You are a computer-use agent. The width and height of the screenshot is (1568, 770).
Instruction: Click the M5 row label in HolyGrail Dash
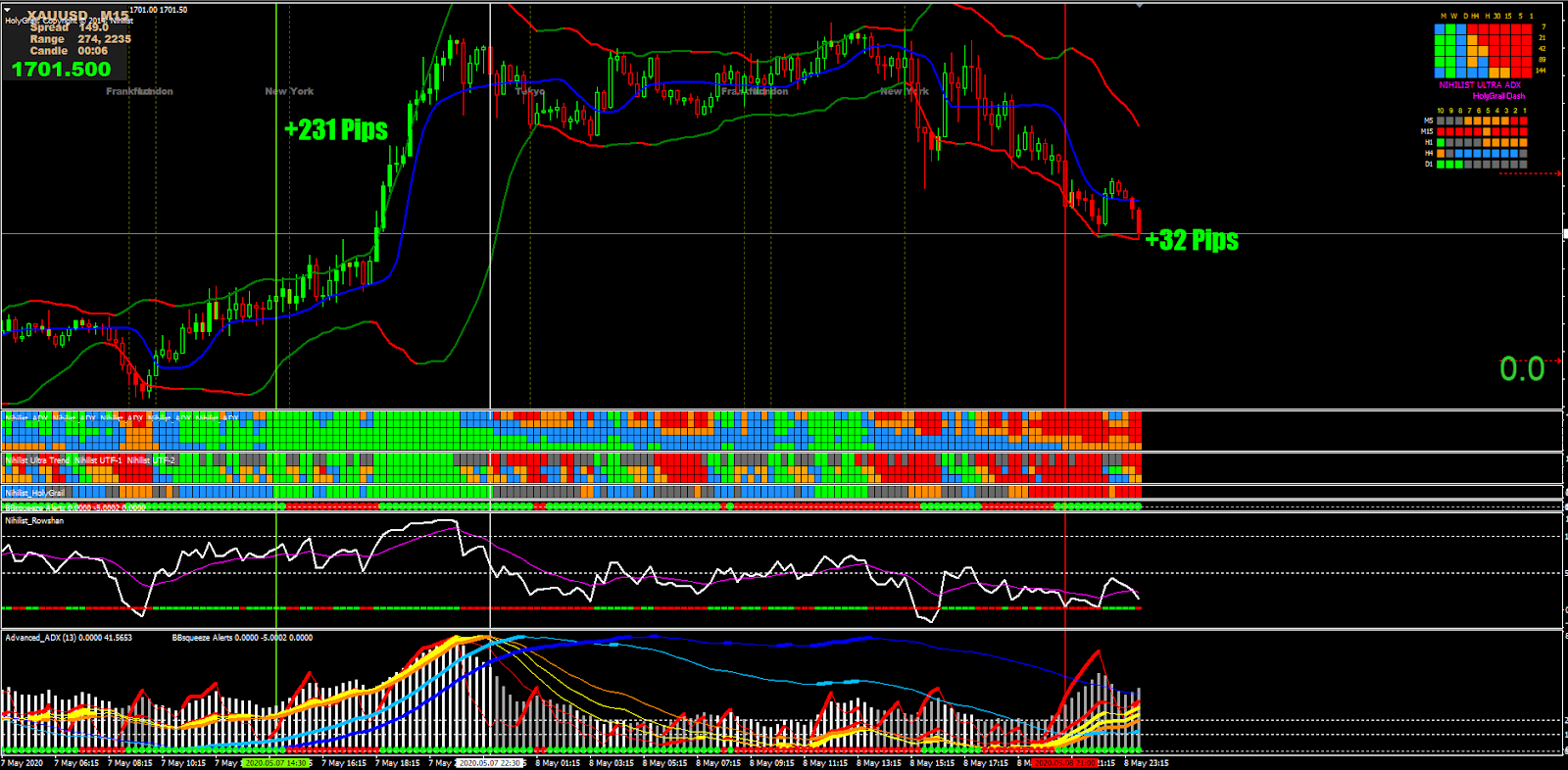pos(1428,120)
